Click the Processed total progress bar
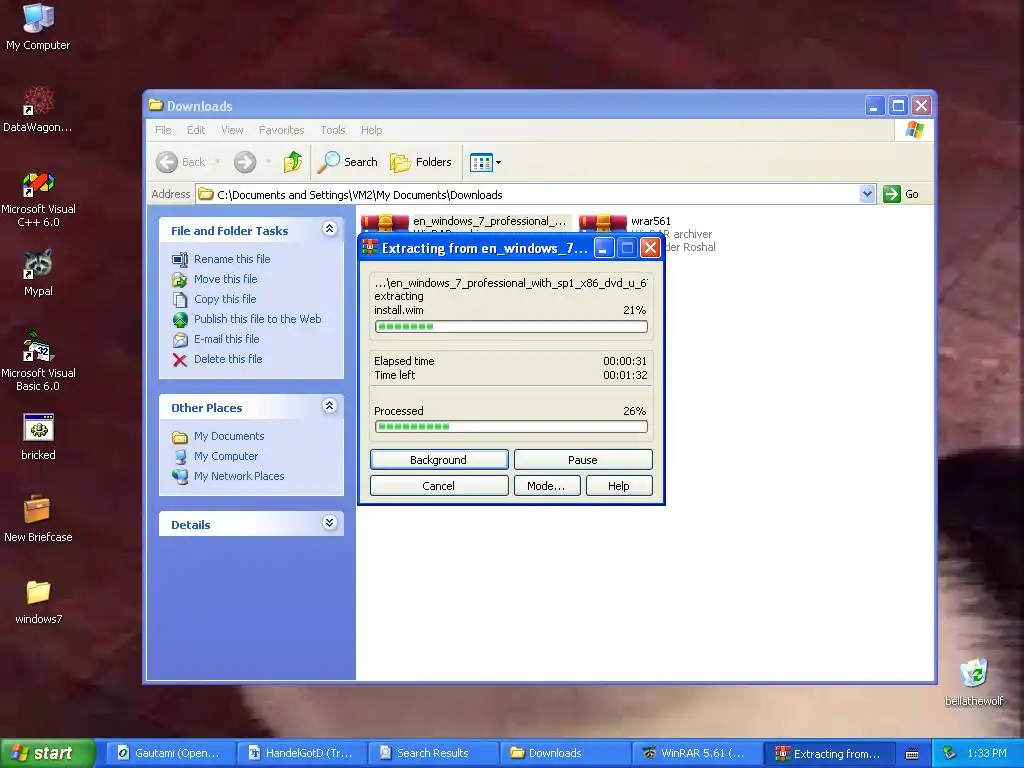This screenshot has height=768, width=1024. (x=511, y=426)
